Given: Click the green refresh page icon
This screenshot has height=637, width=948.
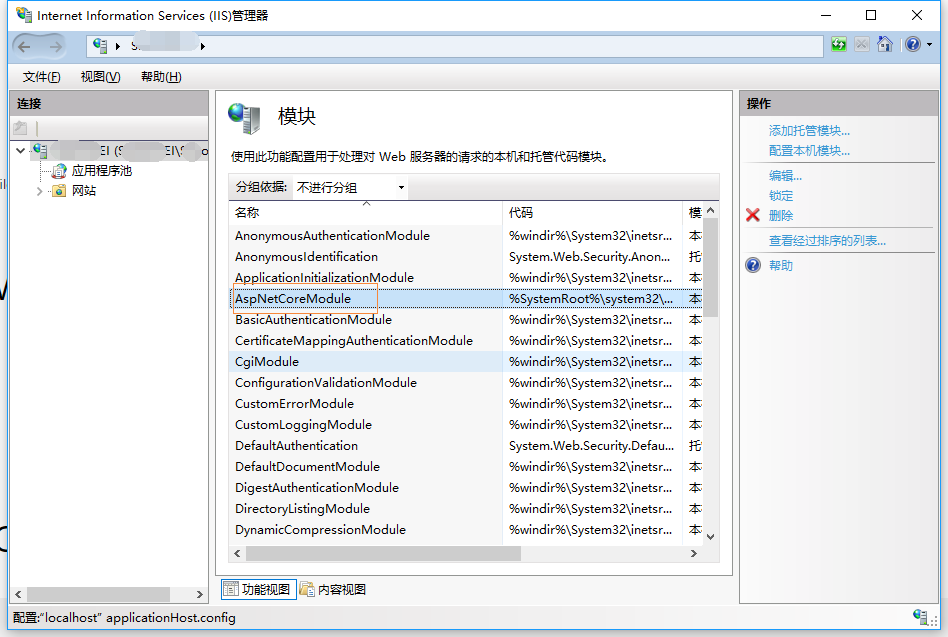Looking at the screenshot, I should click(839, 45).
